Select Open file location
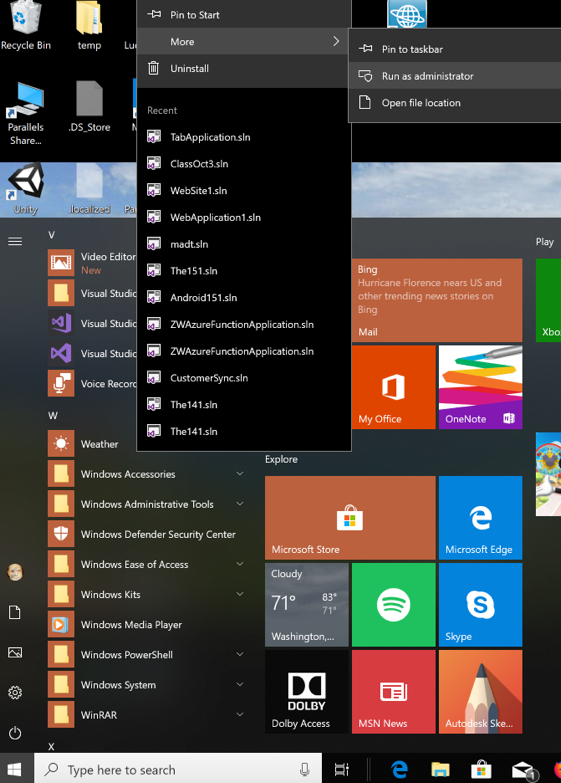The width and height of the screenshot is (561, 783). [455, 103]
